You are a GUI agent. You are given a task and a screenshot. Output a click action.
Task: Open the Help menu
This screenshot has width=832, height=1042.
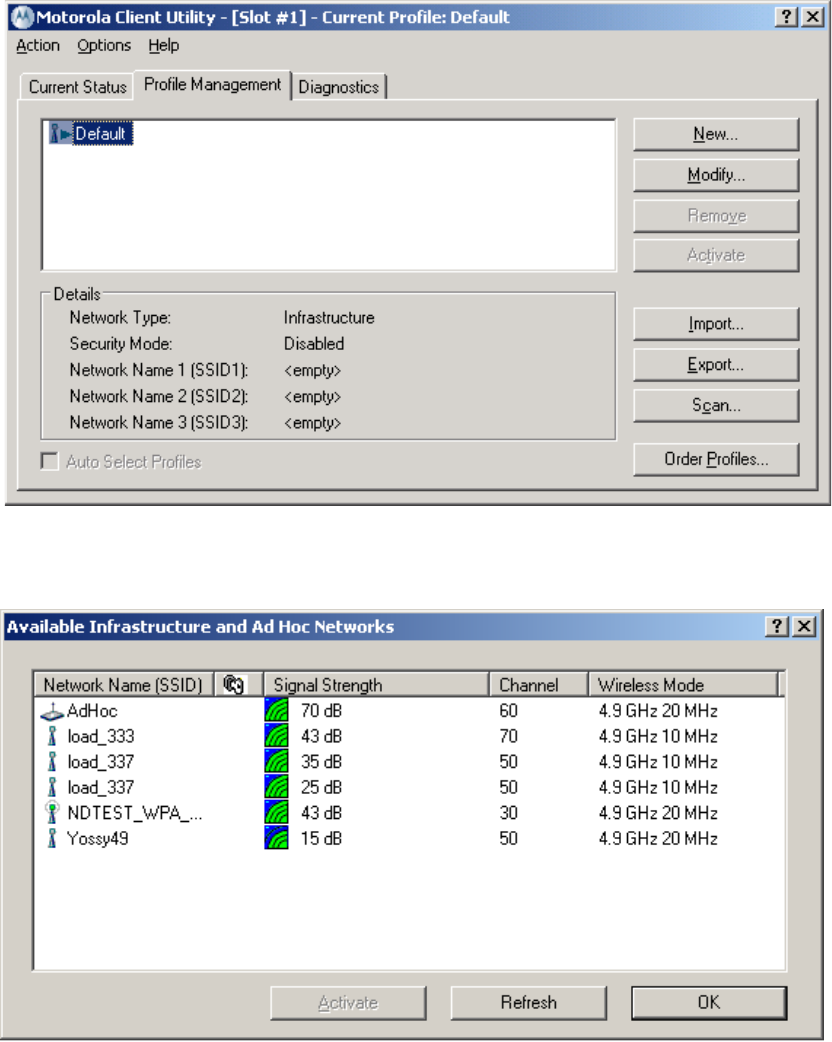tap(163, 45)
